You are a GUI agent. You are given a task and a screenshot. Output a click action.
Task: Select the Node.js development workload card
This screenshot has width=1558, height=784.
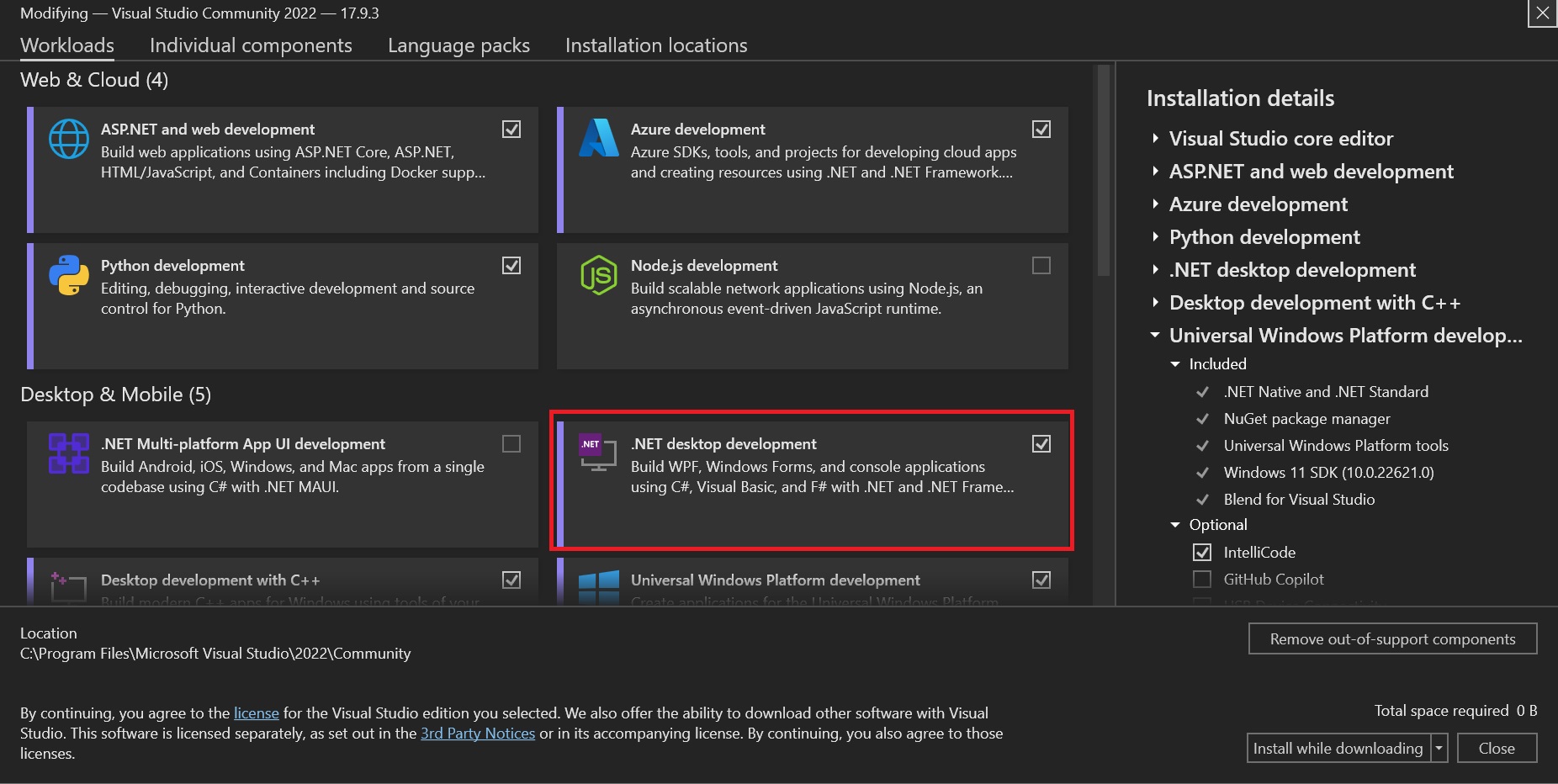[x=812, y=306]
